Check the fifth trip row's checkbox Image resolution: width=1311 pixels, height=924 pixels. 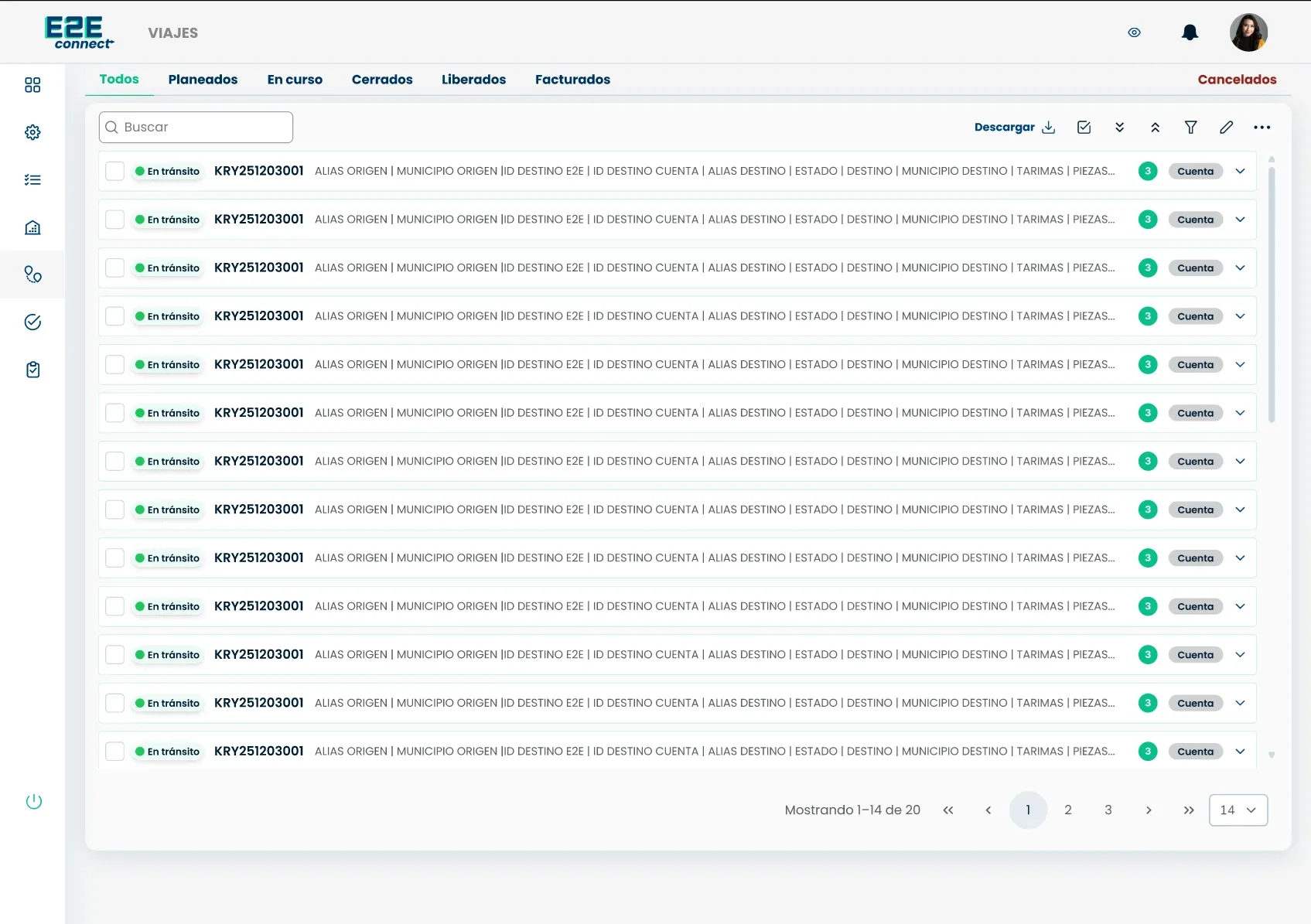click(115, 364)
